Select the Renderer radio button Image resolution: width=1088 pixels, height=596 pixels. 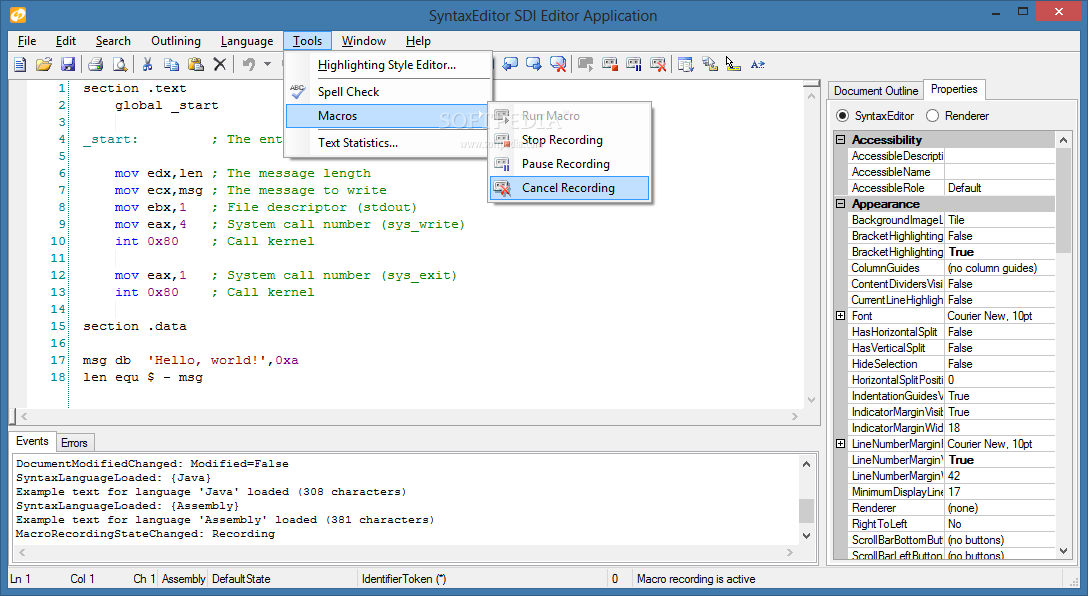coord(932,116)
